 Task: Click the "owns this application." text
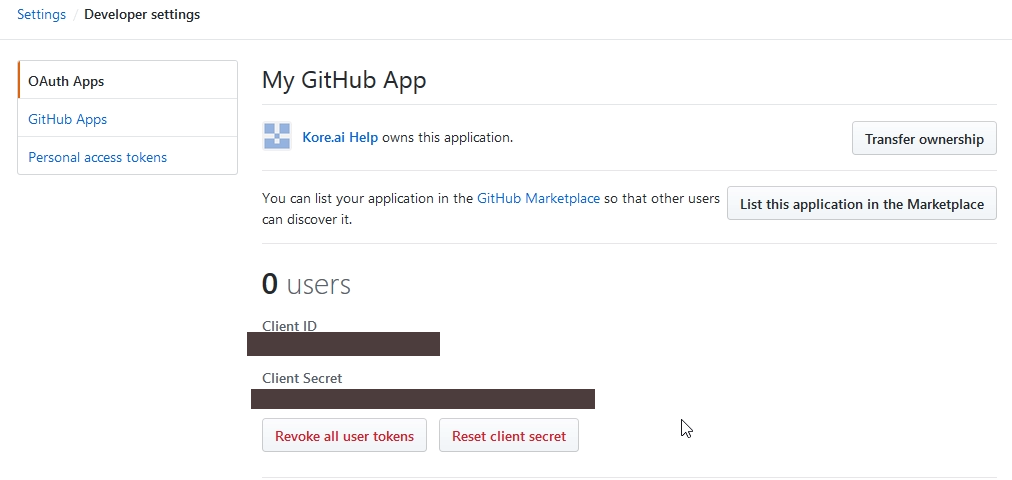(448, 137)
